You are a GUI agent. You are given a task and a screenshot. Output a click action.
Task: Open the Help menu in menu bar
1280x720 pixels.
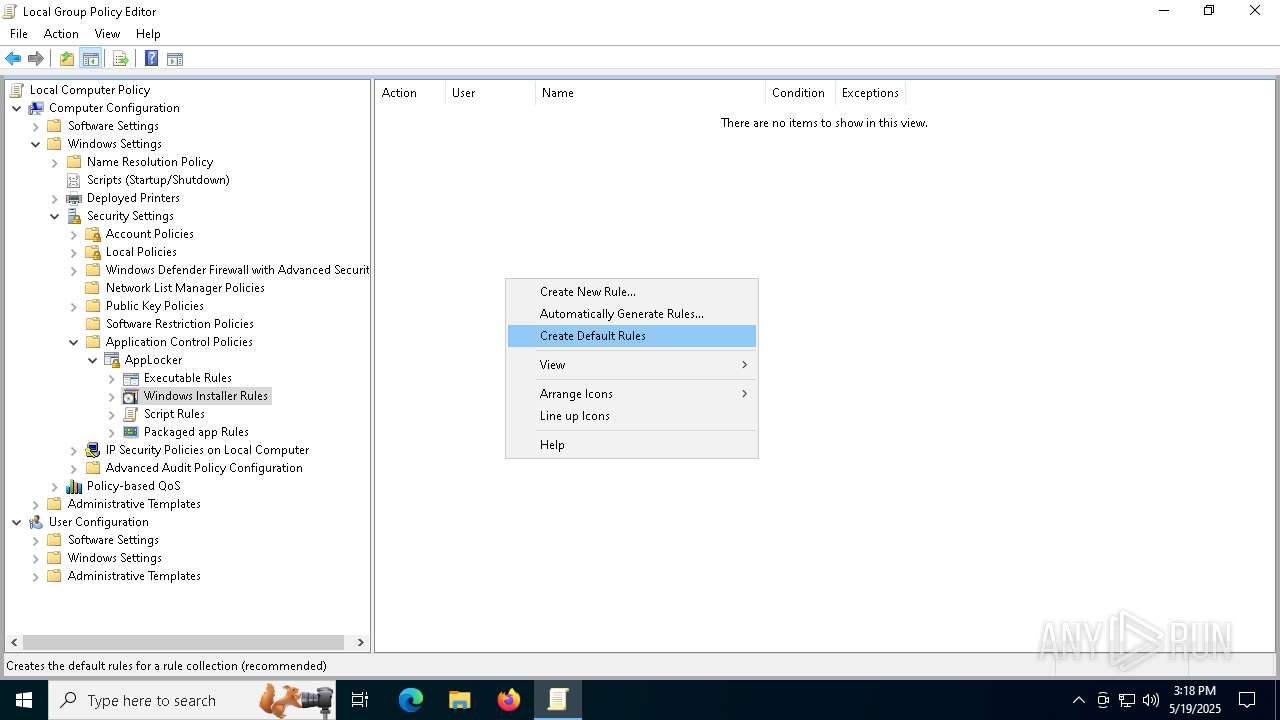tap(148, 34)
